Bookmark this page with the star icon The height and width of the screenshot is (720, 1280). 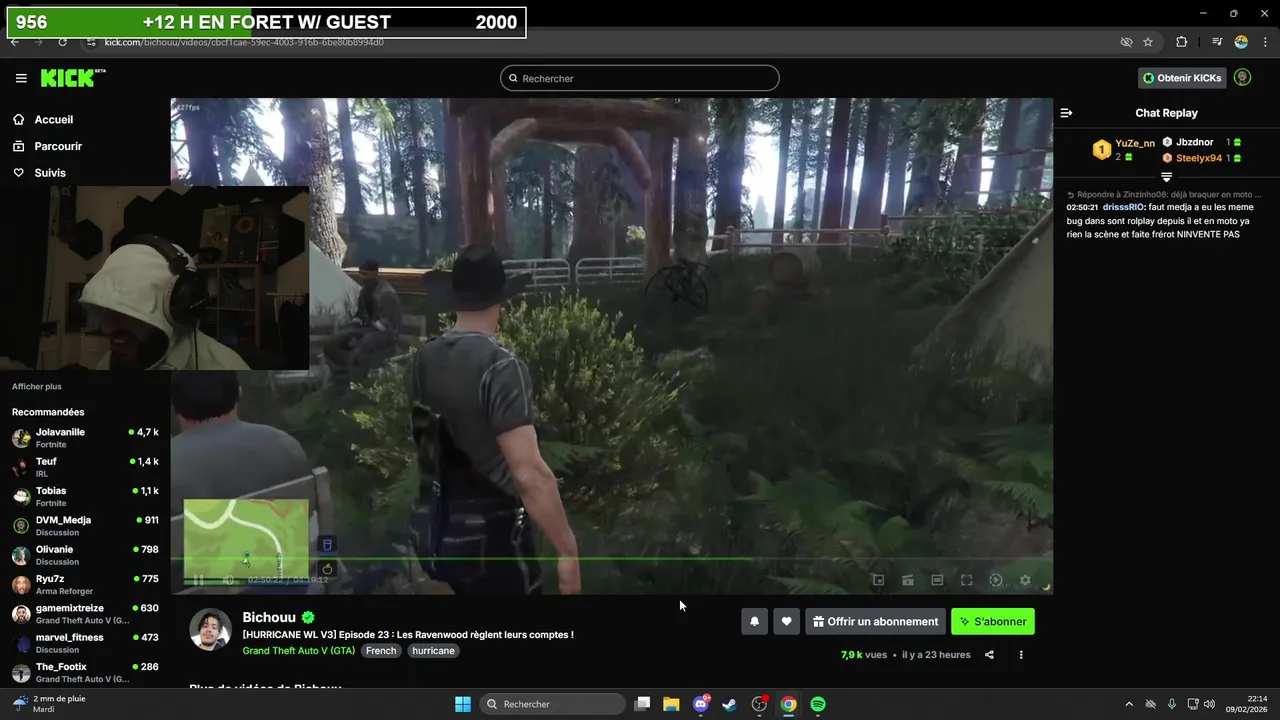coord(1148,42)
